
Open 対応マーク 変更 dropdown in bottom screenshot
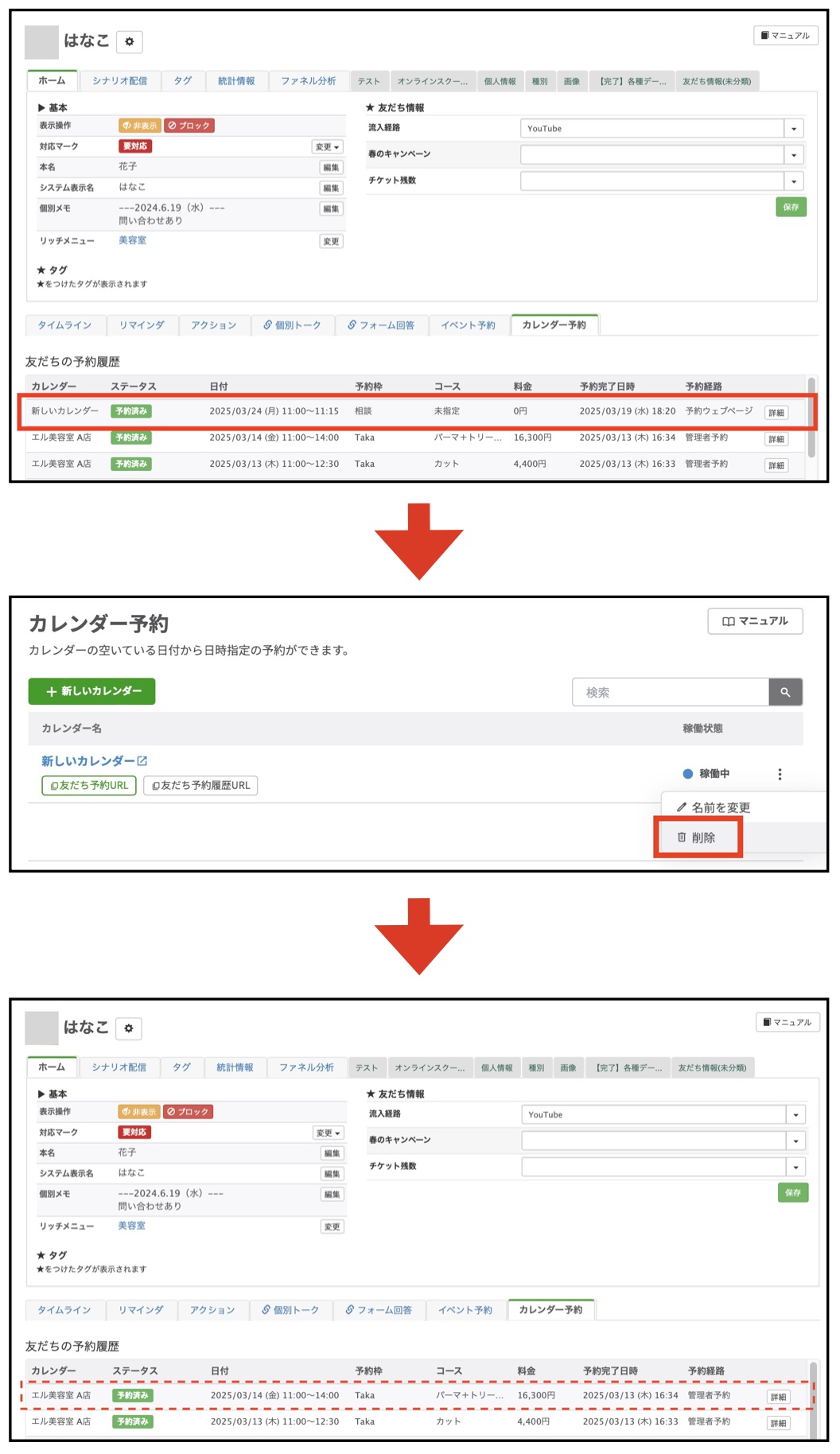(328, 1133)
